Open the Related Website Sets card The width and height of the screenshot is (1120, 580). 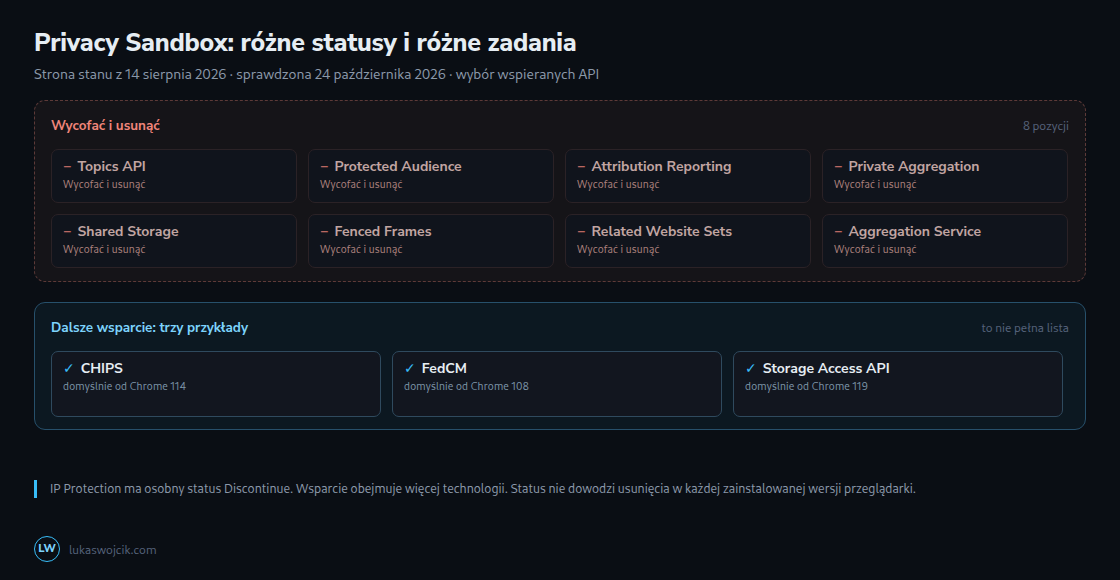pos(688,241)
